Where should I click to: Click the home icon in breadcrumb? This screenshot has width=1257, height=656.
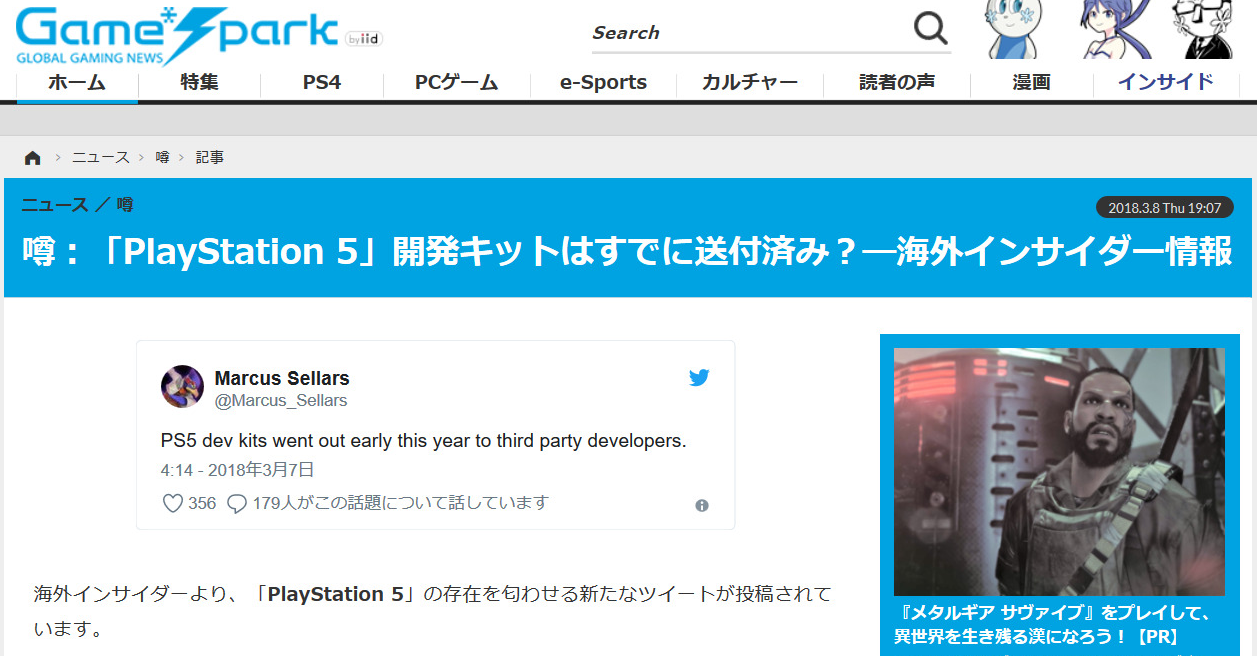coord(33,158)
